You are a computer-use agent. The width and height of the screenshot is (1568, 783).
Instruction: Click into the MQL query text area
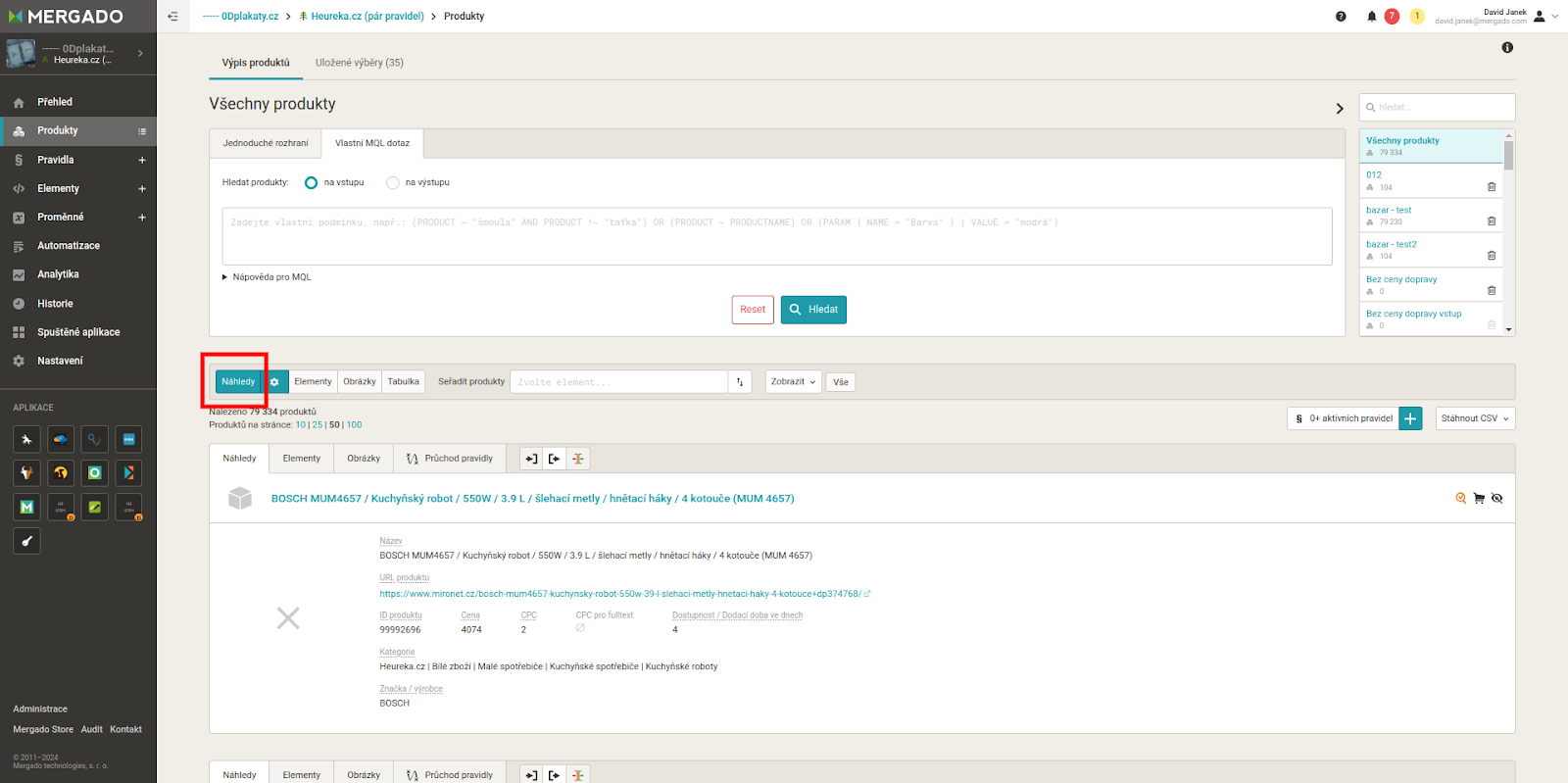click(777, 236)
